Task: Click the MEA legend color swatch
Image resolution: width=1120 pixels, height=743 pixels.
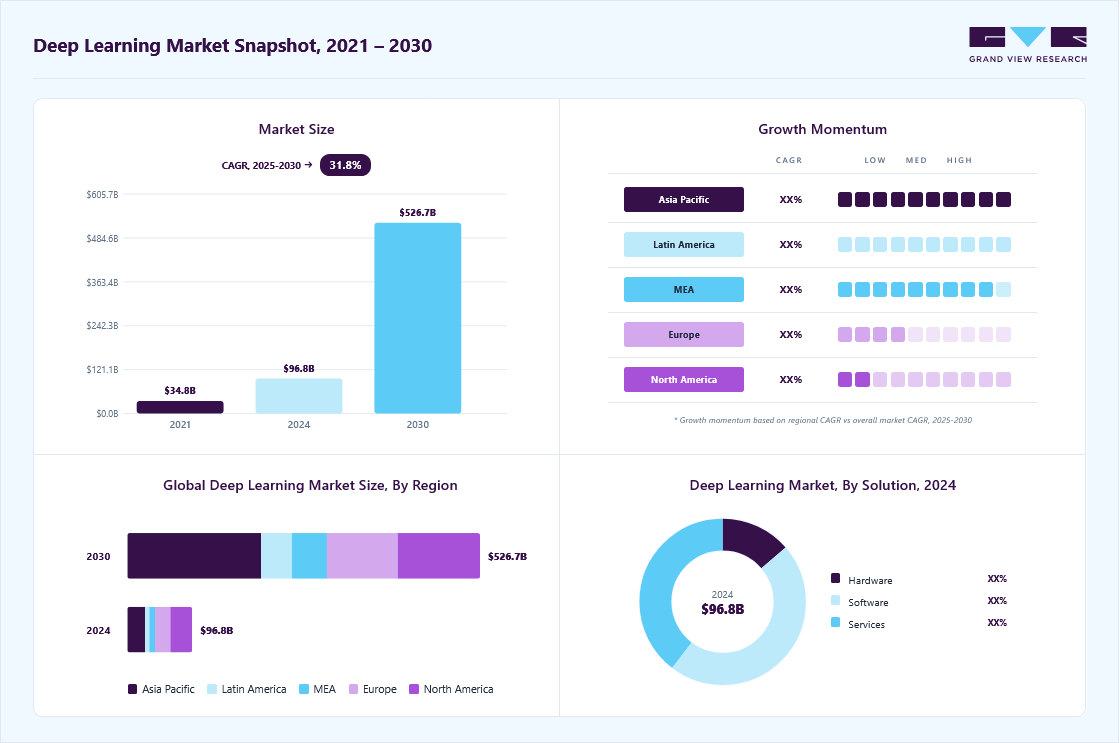Action: point(304,689)
